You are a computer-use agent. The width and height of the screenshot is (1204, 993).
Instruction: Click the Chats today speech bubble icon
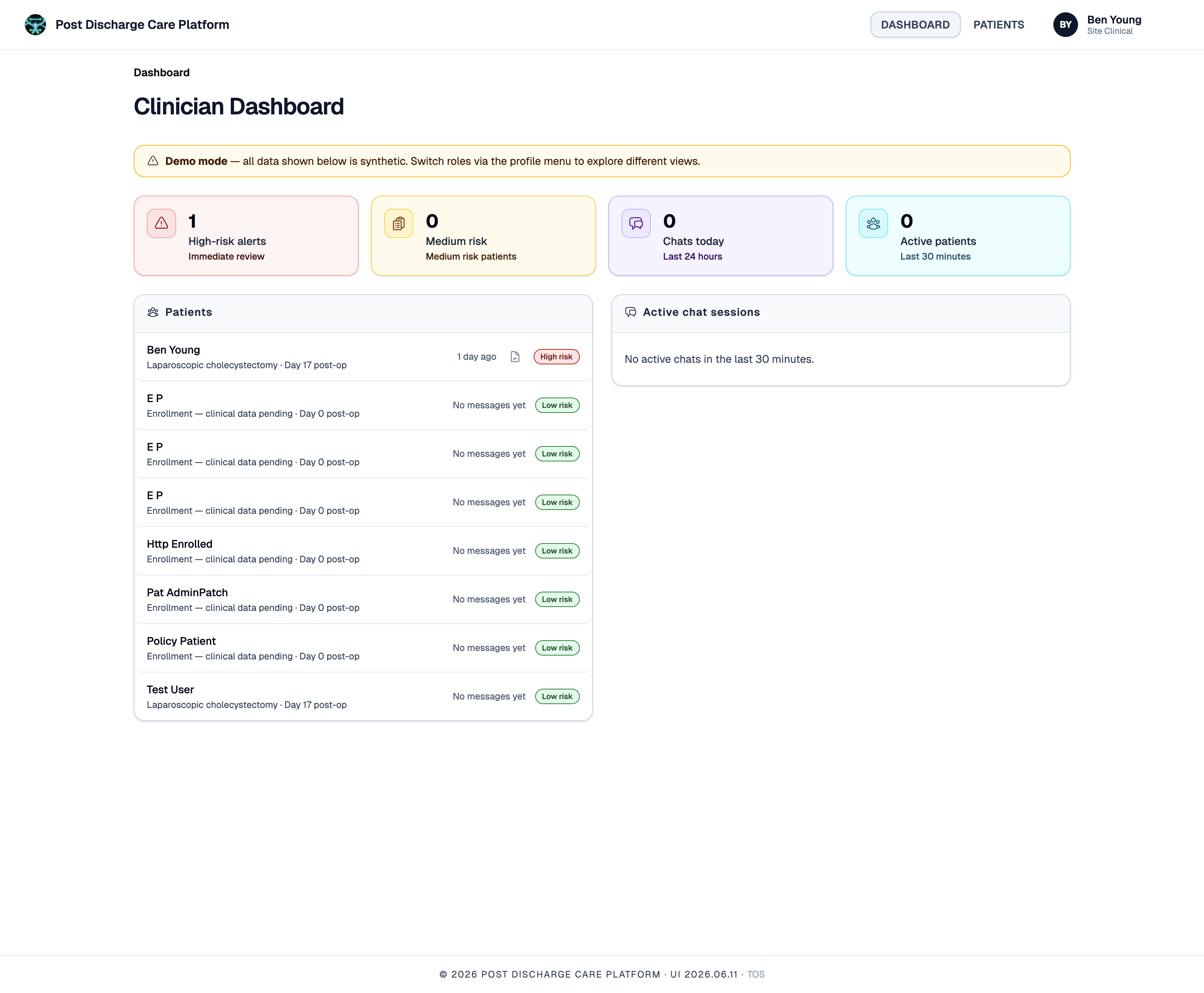pos(636,223)
